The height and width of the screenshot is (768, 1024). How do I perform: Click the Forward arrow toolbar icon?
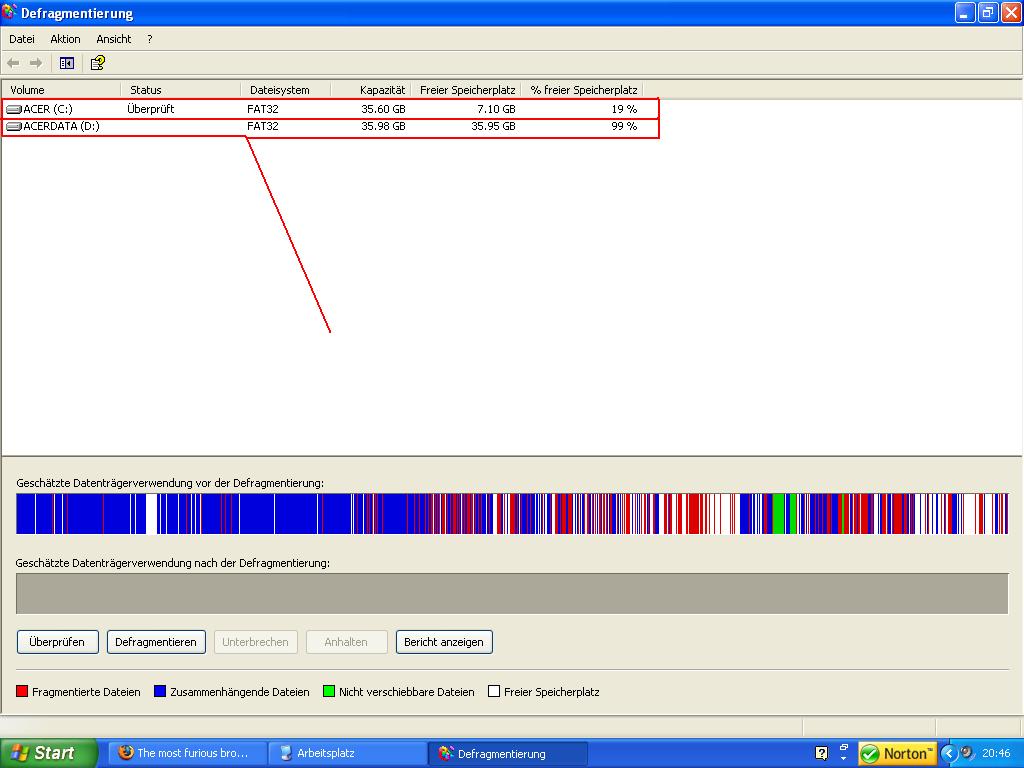click(x=36, y=63)
